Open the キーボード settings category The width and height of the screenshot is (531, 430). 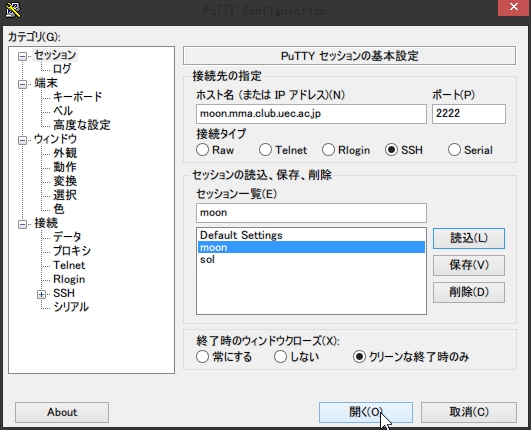pos(78,97)
